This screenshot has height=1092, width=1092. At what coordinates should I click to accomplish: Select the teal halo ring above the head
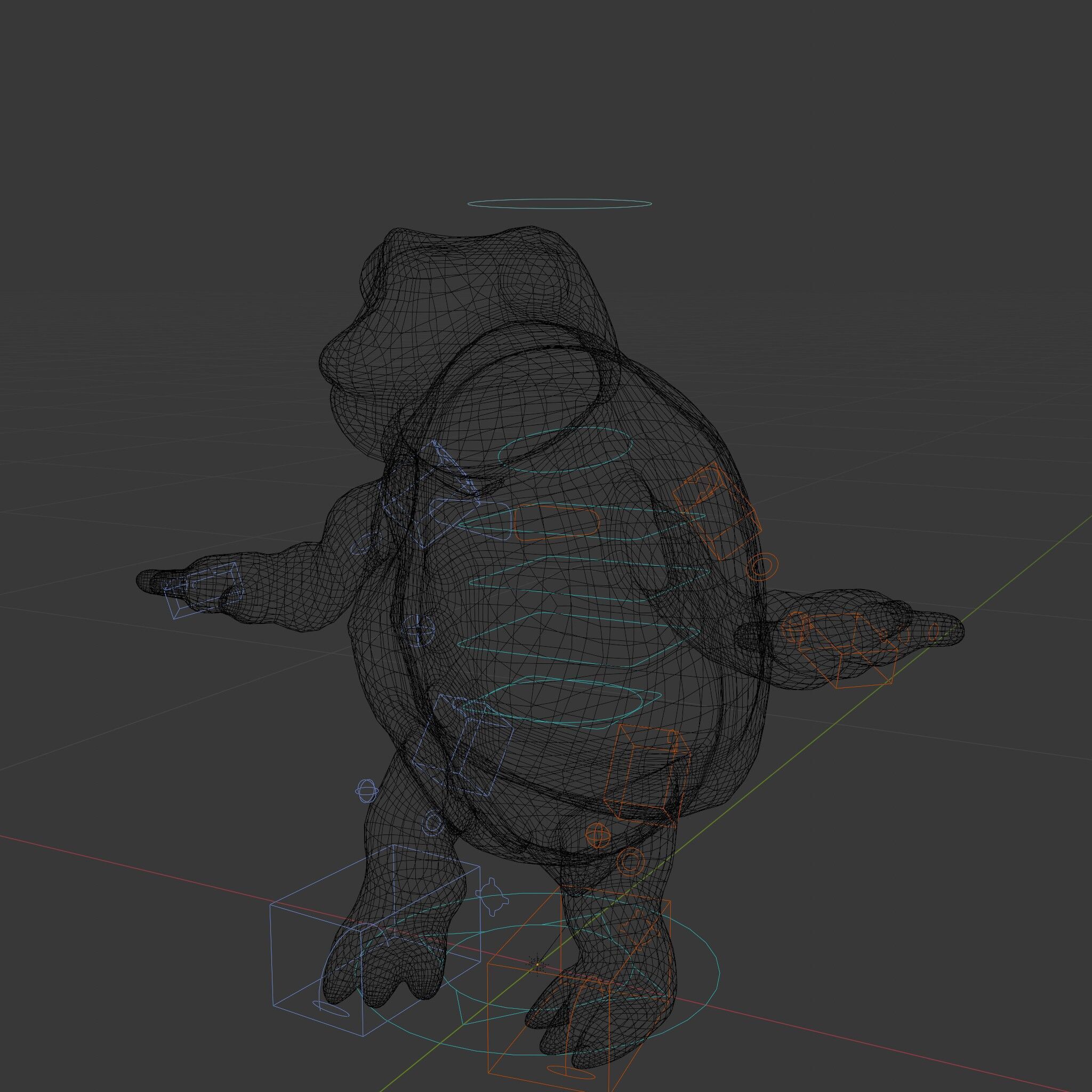[559, 204]
